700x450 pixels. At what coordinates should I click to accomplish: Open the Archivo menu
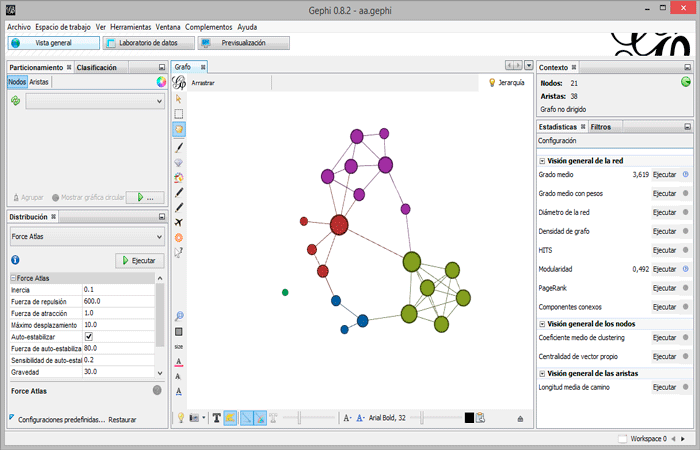pos(19,27)
